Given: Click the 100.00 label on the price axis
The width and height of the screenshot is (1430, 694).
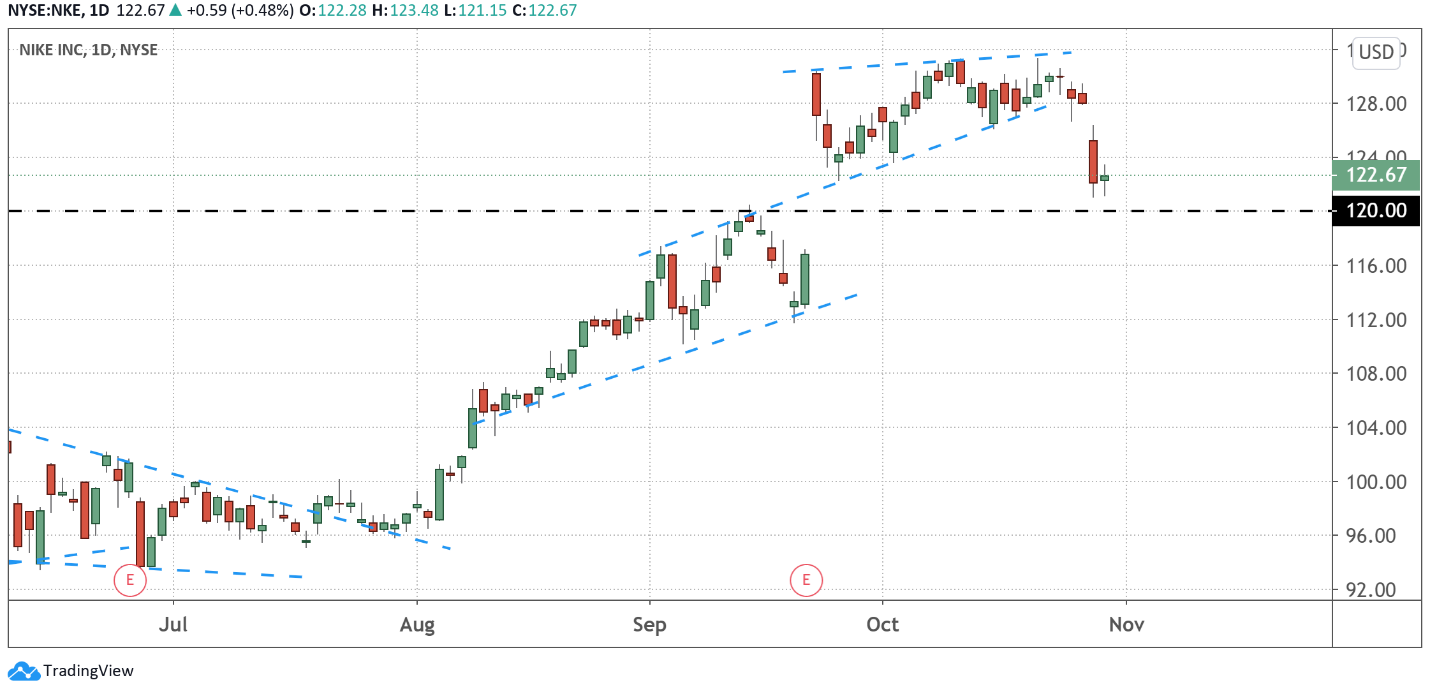Looking at the screenshot, I should [x=1376, y=482].
